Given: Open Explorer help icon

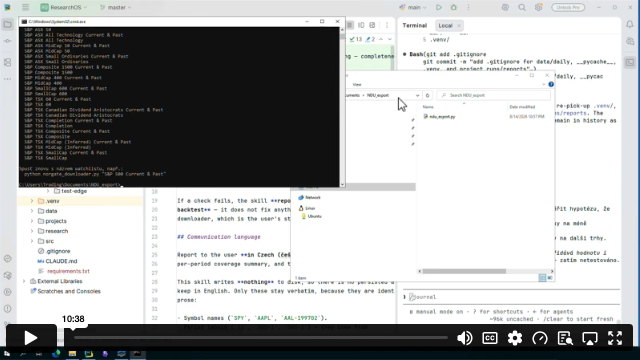Looking at the screenshot, I should point(551,84).
